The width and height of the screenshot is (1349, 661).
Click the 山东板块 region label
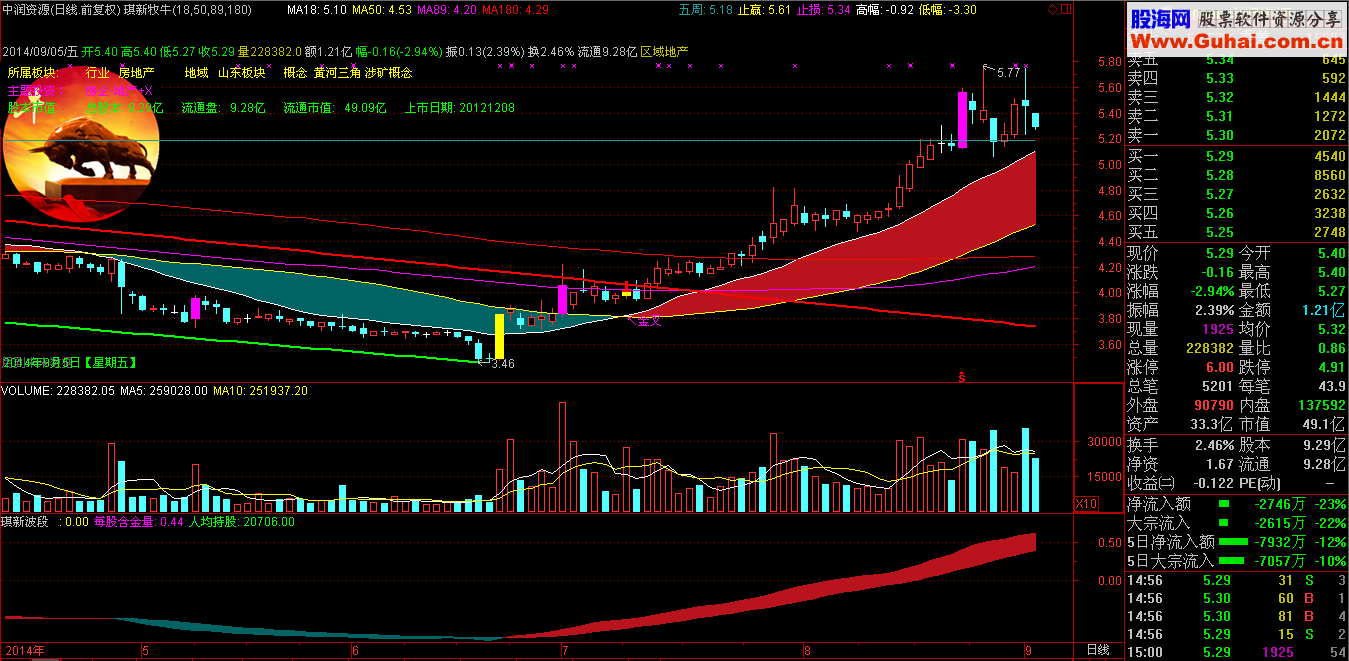click(x=241, y=72)
